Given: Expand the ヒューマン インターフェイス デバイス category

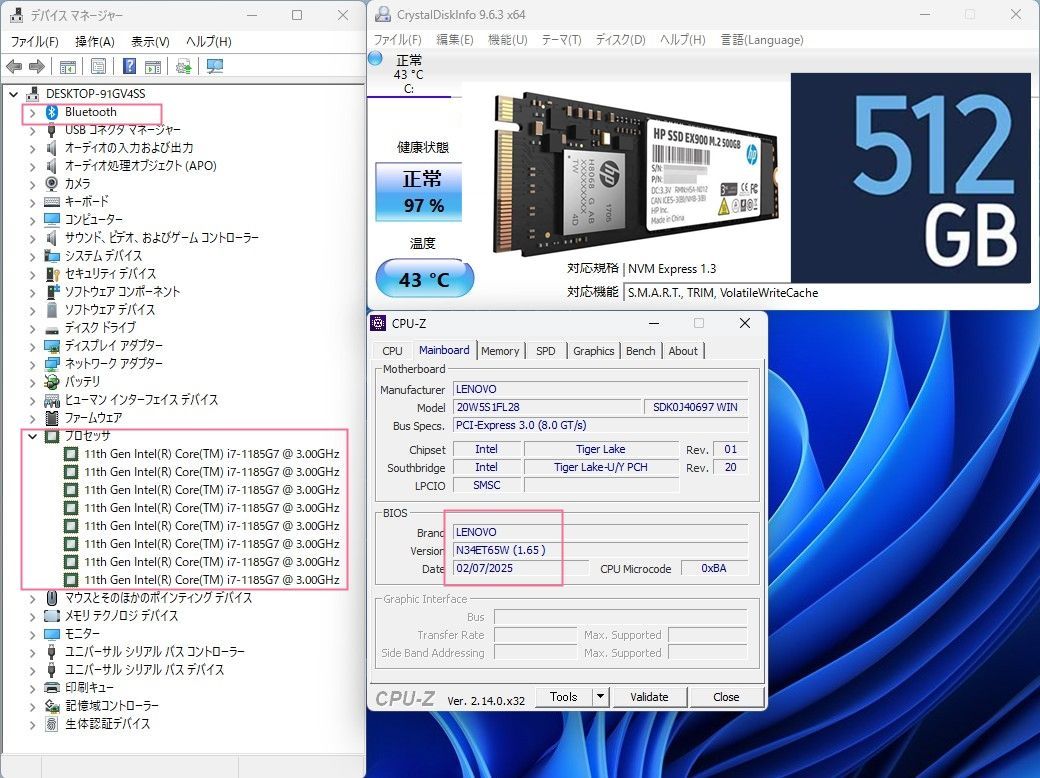Looking at the screenshot, I should coord(32,400).
